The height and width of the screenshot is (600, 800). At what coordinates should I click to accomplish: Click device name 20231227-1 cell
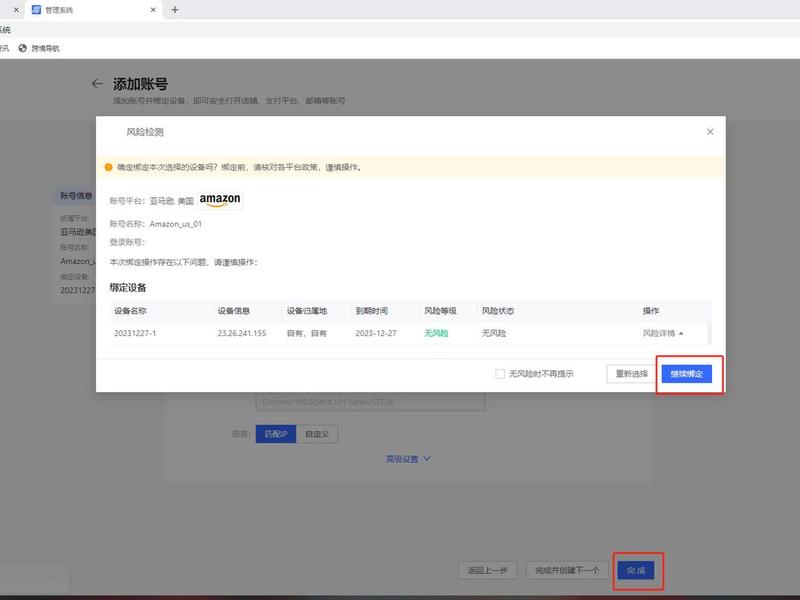coord(135,333)
